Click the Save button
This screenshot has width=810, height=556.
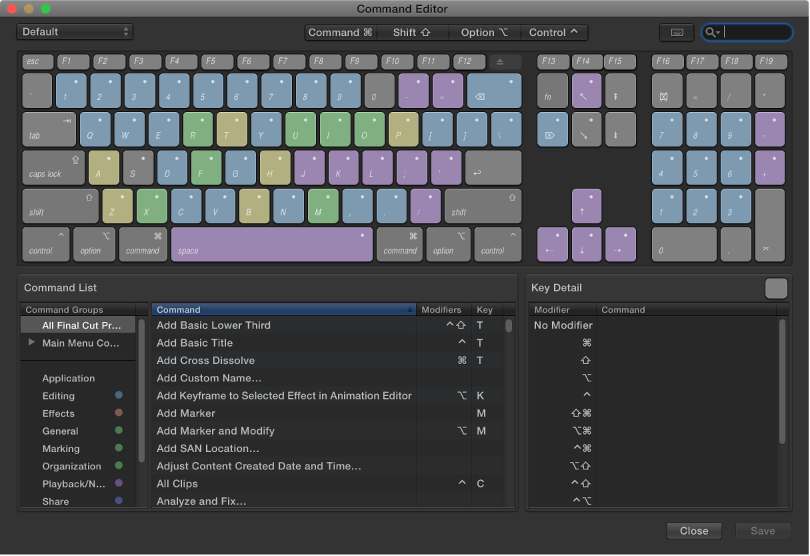[762, 531]
